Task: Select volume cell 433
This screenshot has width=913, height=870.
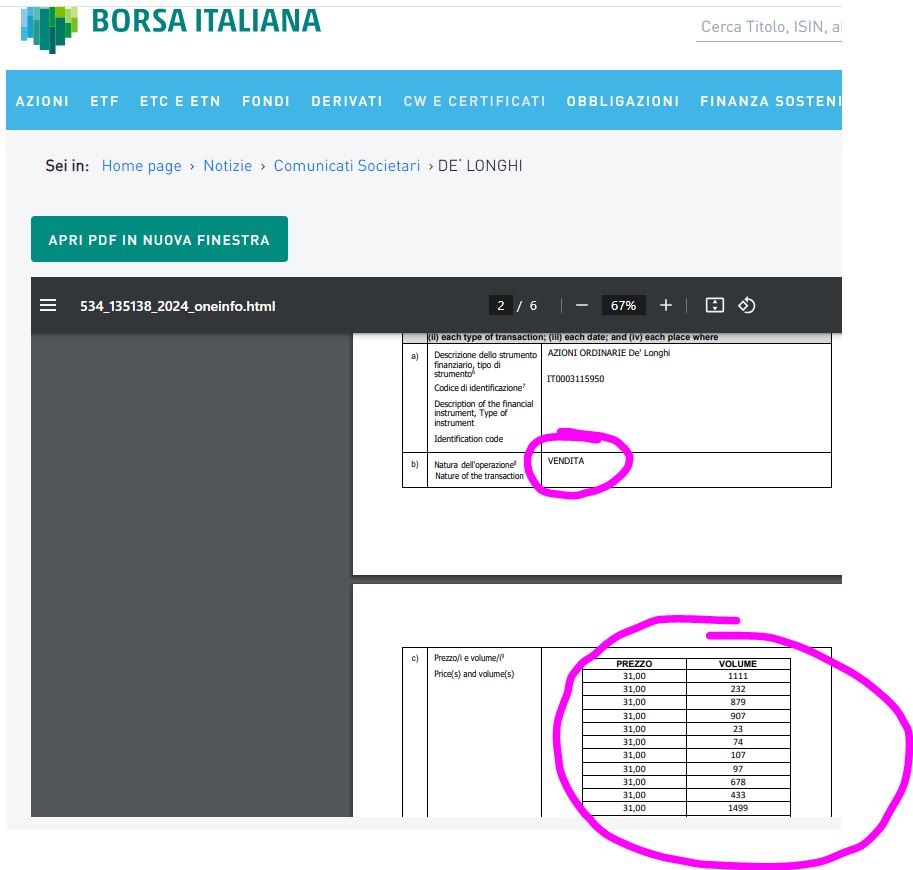Action: [x=738, y=795]
